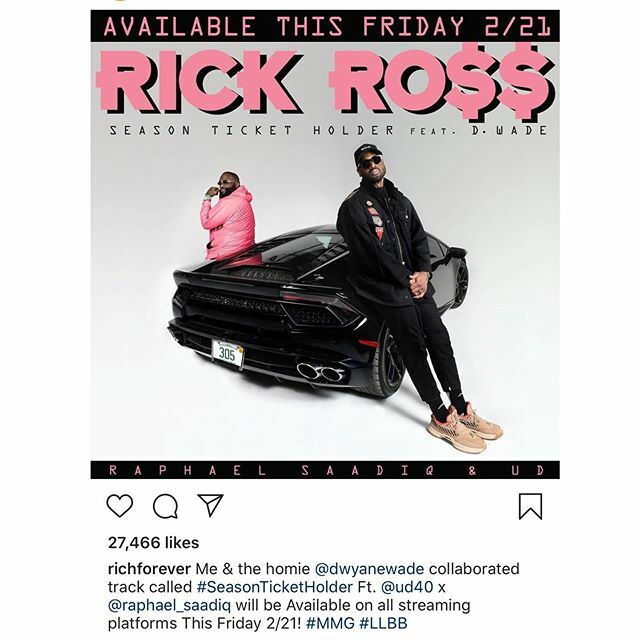Follow the #SeasonTicketHolder hashtag

pyautogui.click(x=275, y=587)
